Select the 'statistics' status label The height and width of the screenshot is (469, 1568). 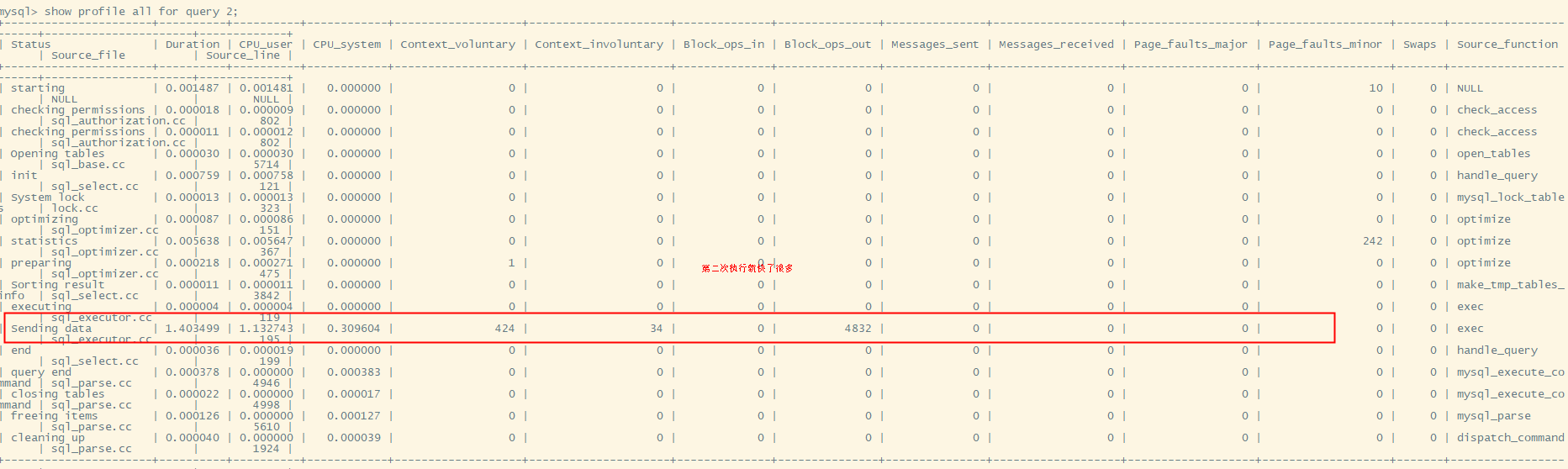45,241
